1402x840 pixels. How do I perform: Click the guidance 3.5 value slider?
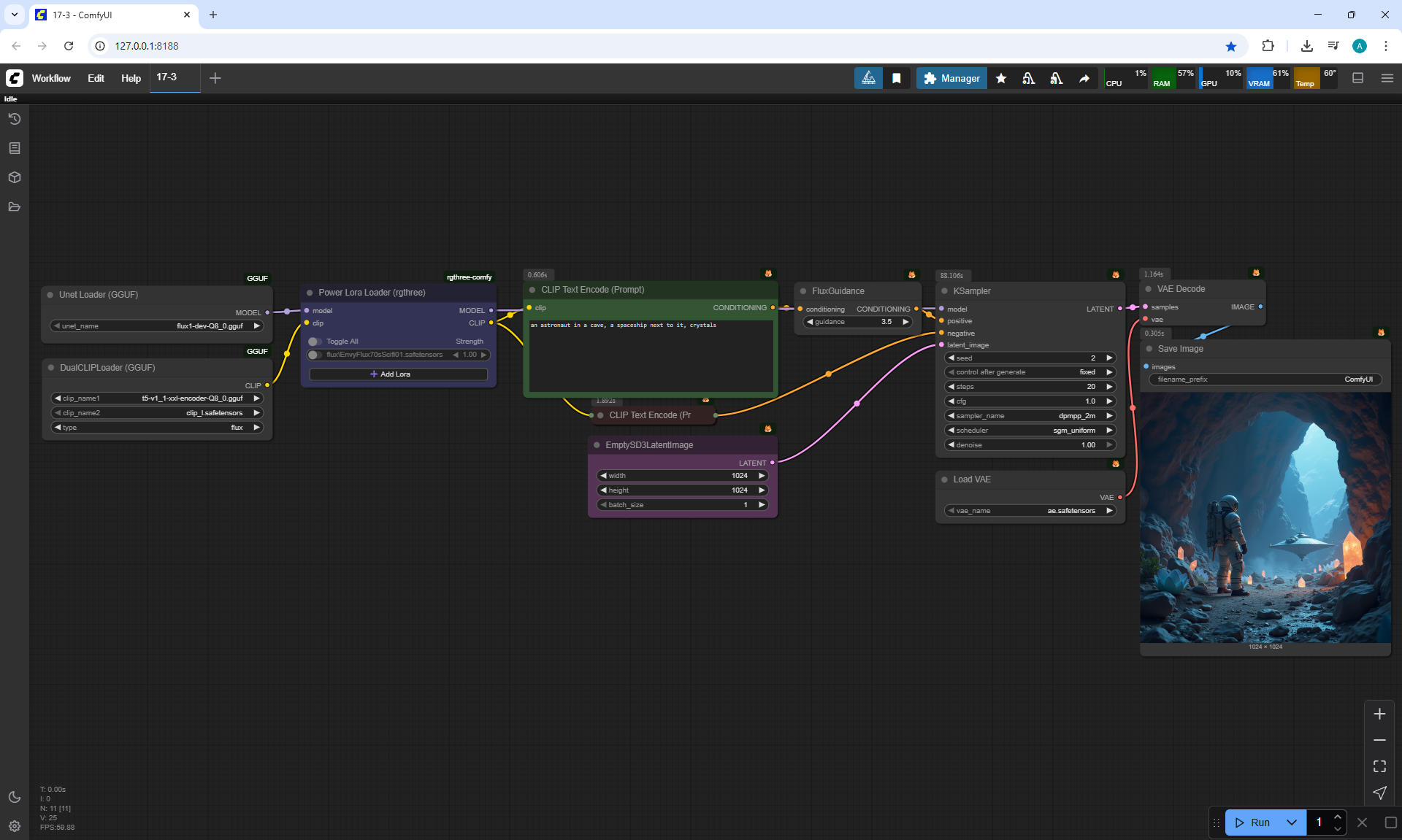(x=858, y=322)
